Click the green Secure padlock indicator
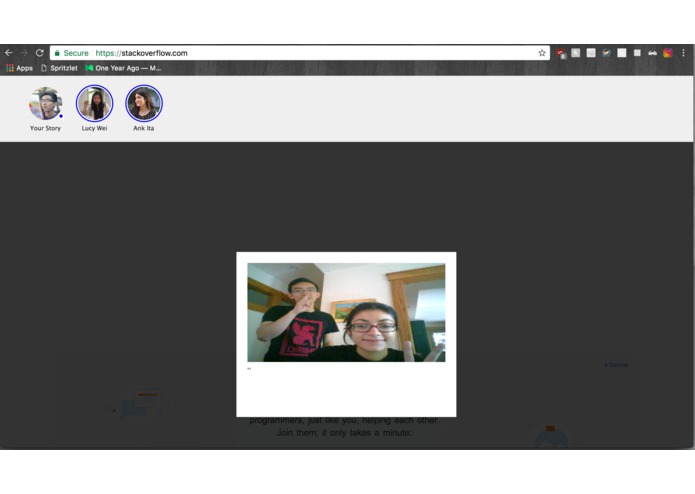This screenshot has width=695, height=494. coord(71,53)
